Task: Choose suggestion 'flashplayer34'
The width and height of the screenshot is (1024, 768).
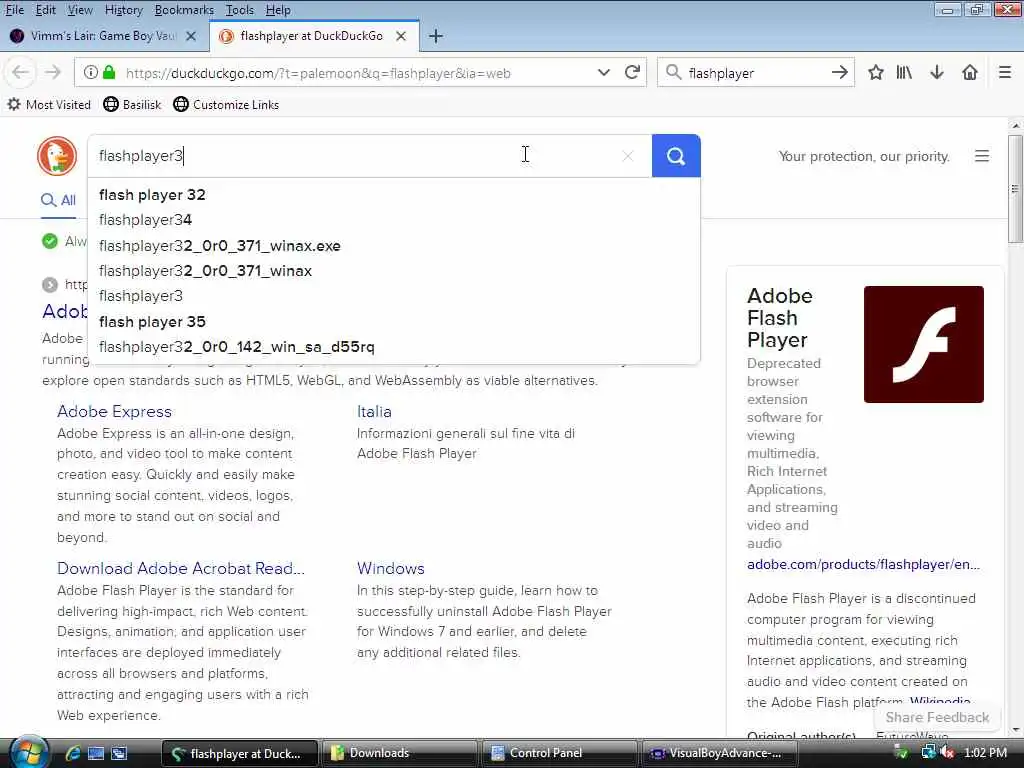Action: coord(394,220)
